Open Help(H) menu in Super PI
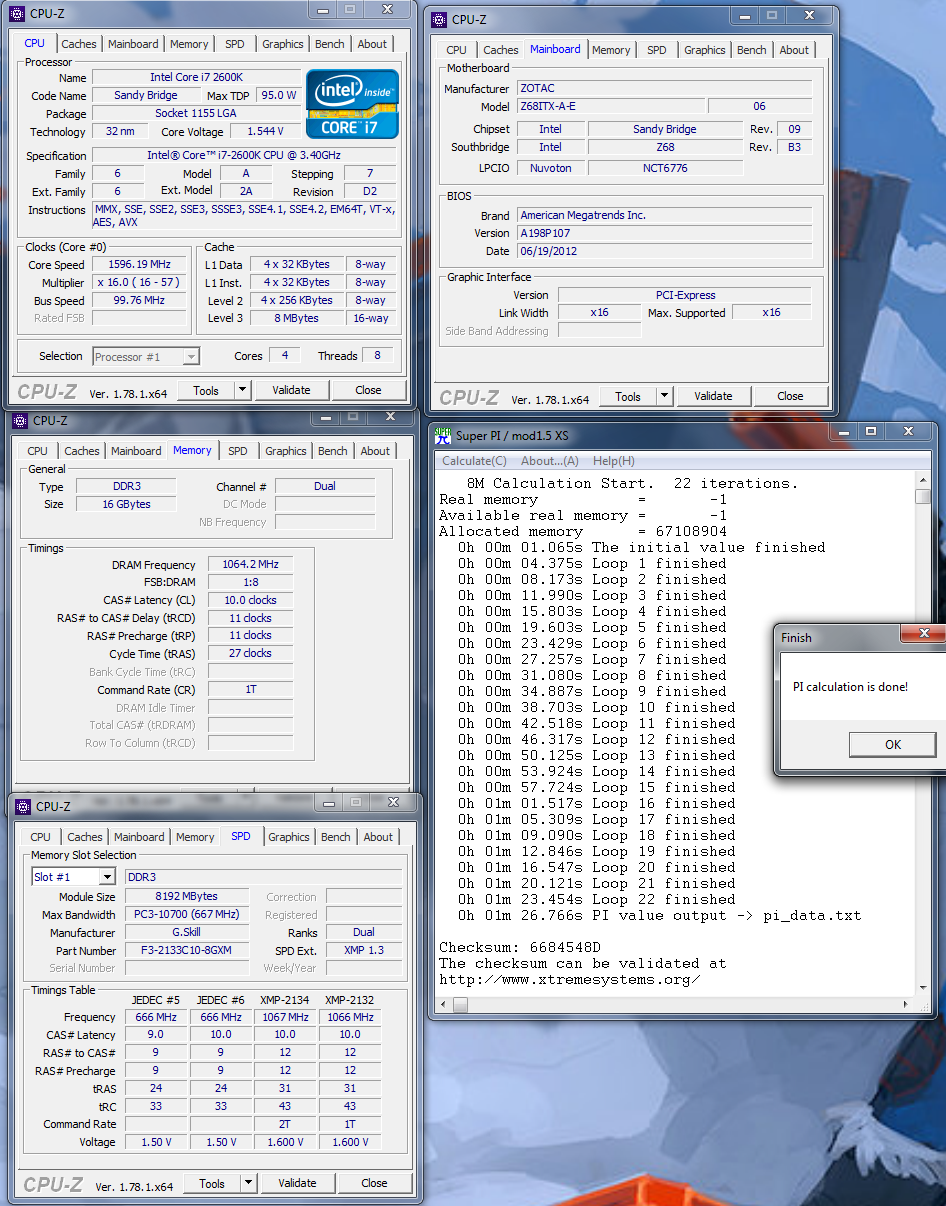Viewport: 946px width, 1206px height. [x=614, y=461]
